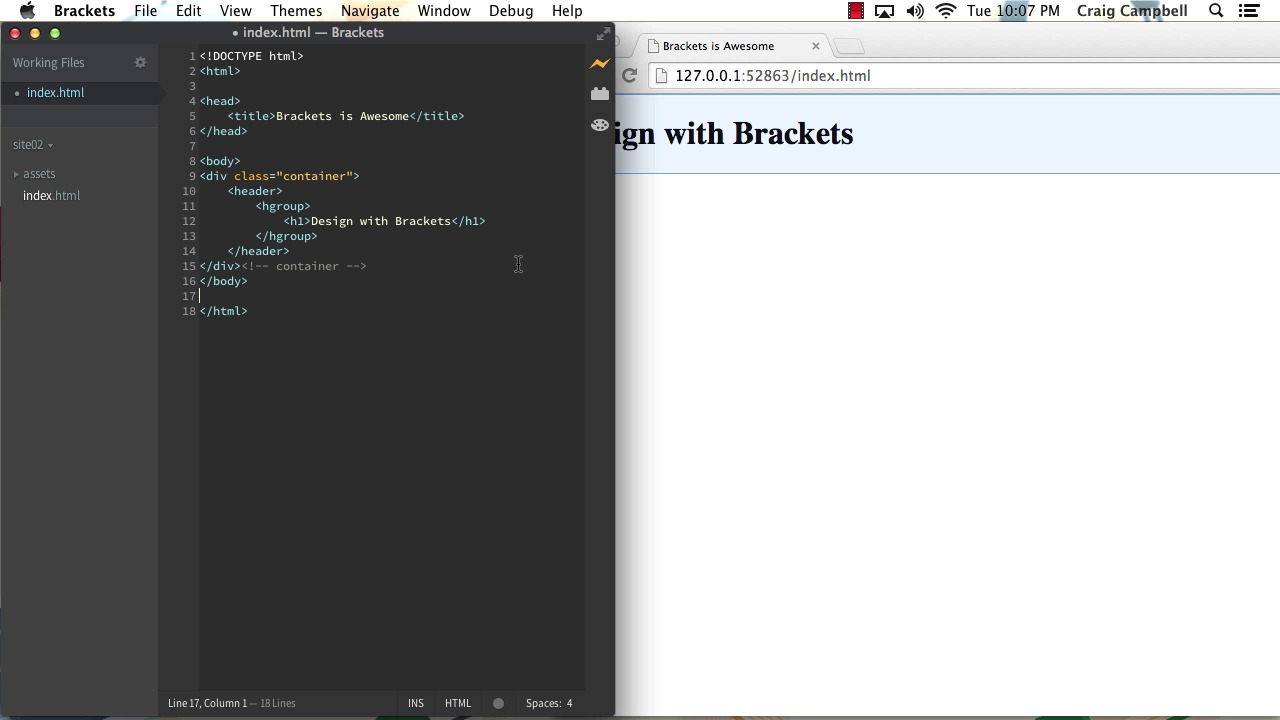Click the Wi-Fi status icon

(x=946, y=11)
